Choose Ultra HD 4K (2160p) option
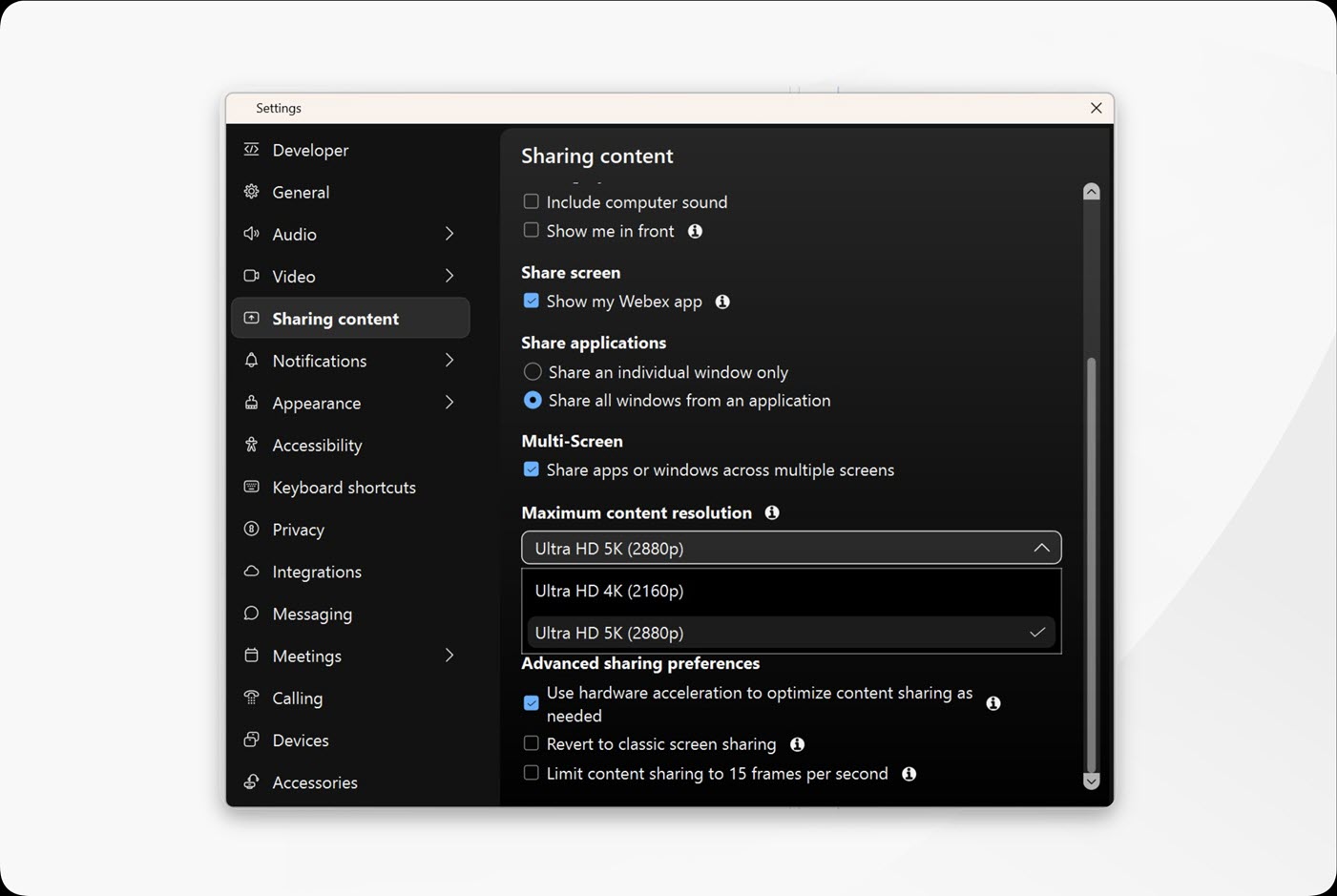 [x=791, y=591]
